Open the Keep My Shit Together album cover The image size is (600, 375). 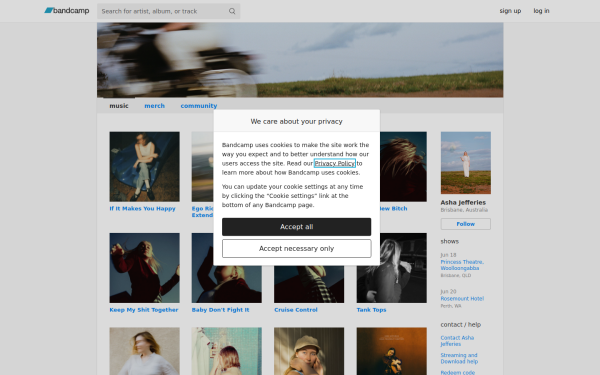coord(144,268)
